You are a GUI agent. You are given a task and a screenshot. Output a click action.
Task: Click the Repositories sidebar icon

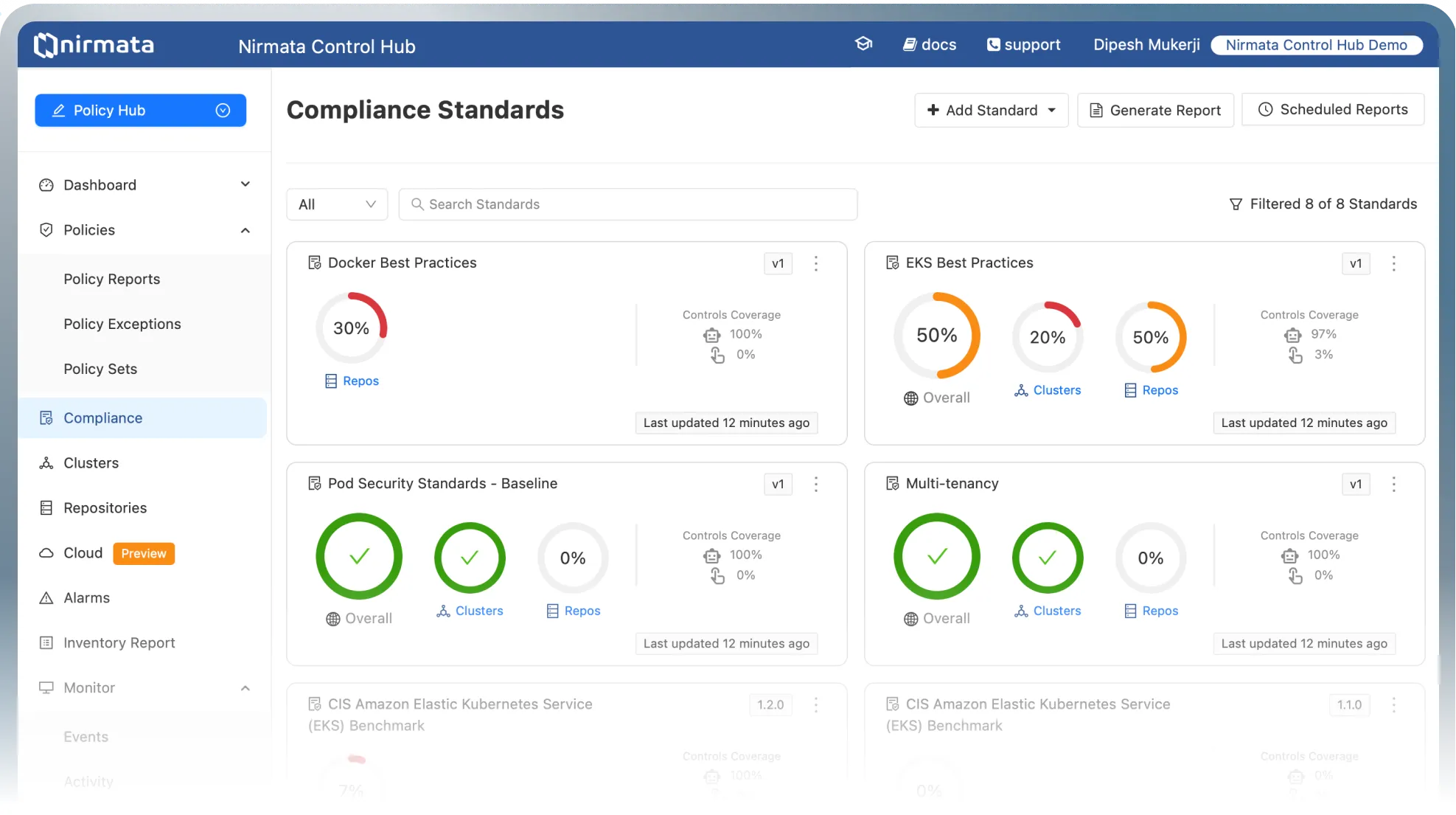tap(46, 508)
